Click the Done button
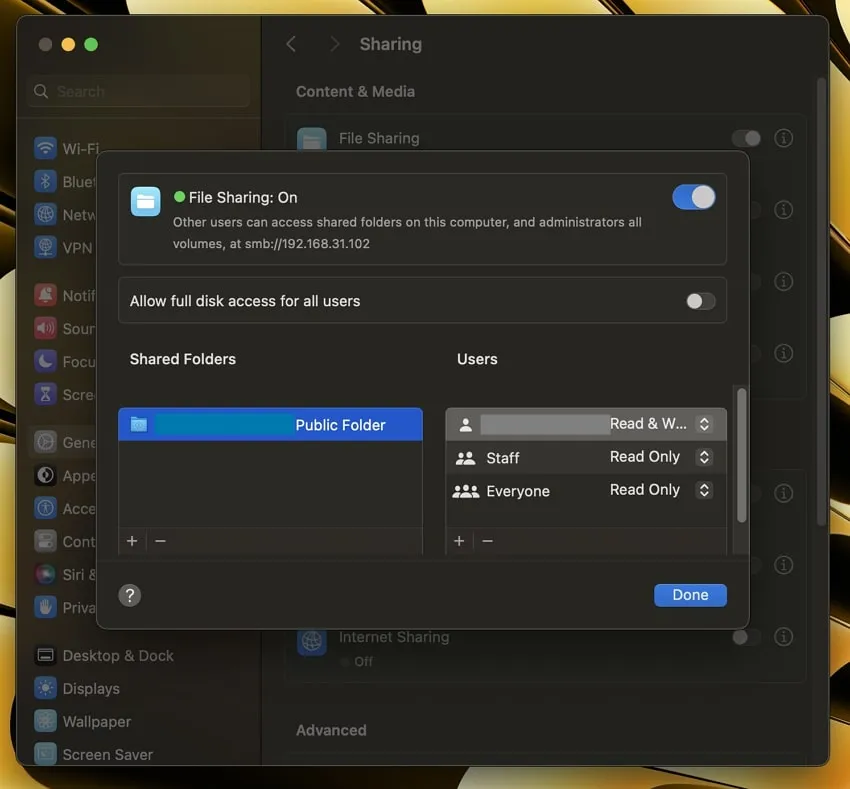Image resolution: width=850 pixels, height=789 pixels. coord(690,595)
